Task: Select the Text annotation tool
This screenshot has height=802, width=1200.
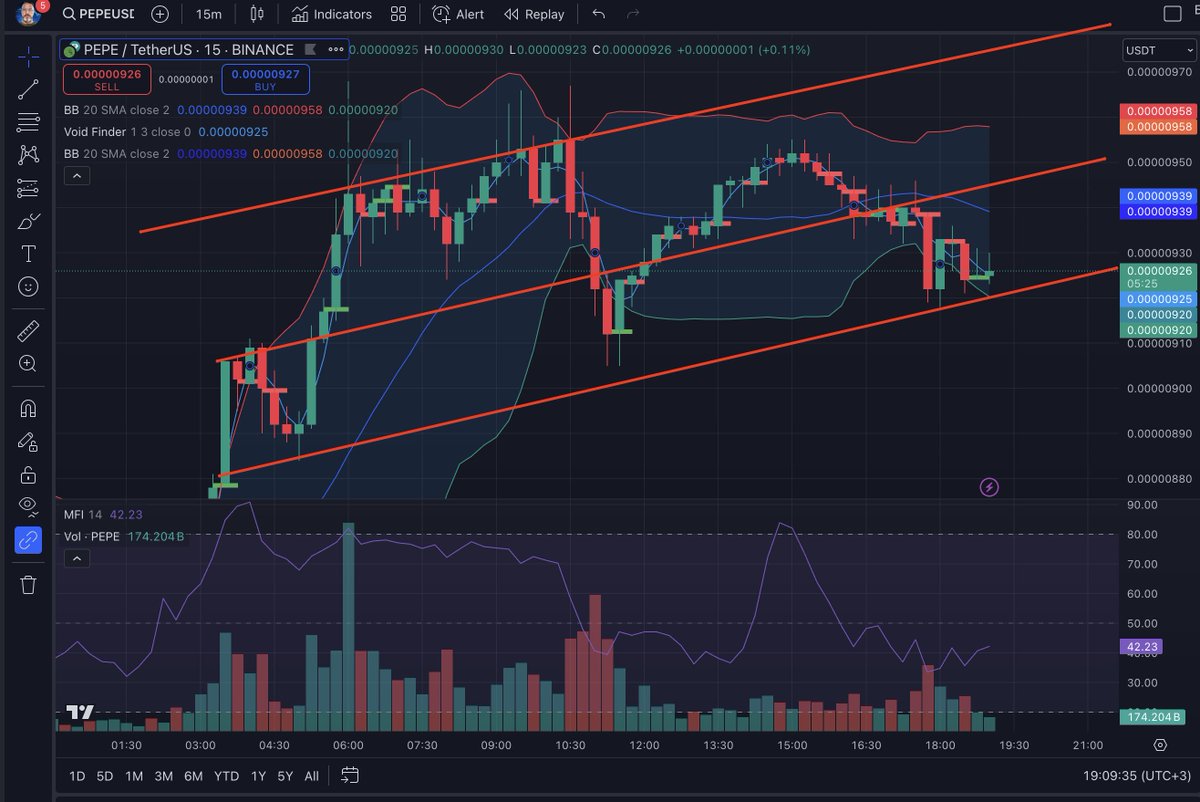Action: [28, 254]
